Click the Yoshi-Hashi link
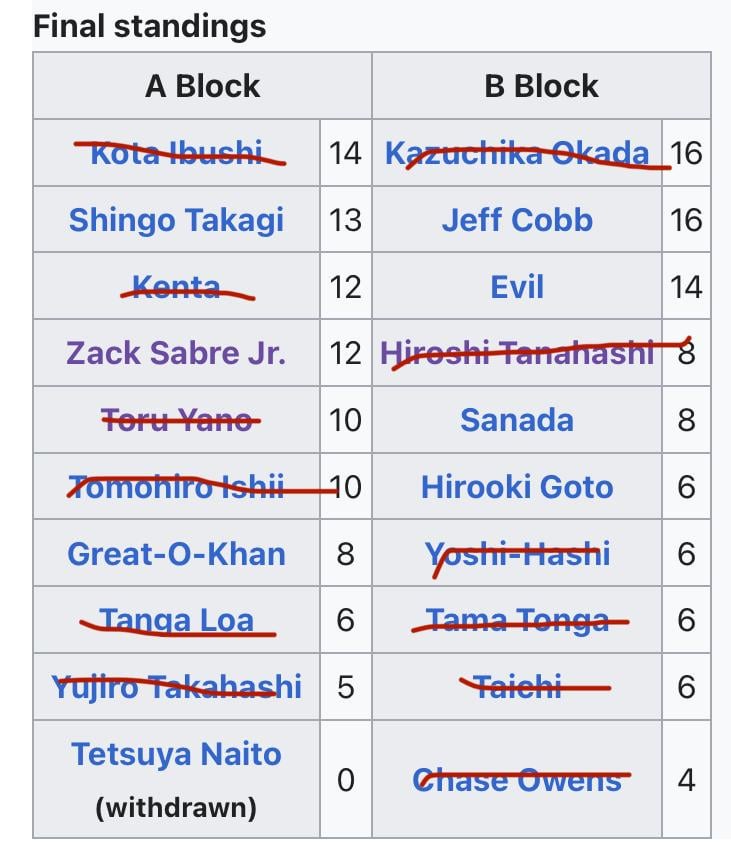Viewport: 731px width, 854px height. (x=516, y=554)
